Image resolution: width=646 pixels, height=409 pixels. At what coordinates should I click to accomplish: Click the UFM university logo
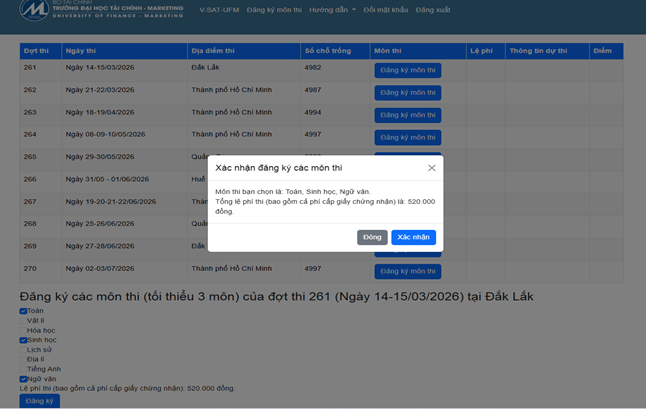pyautogui.click(x=34, y=10)
